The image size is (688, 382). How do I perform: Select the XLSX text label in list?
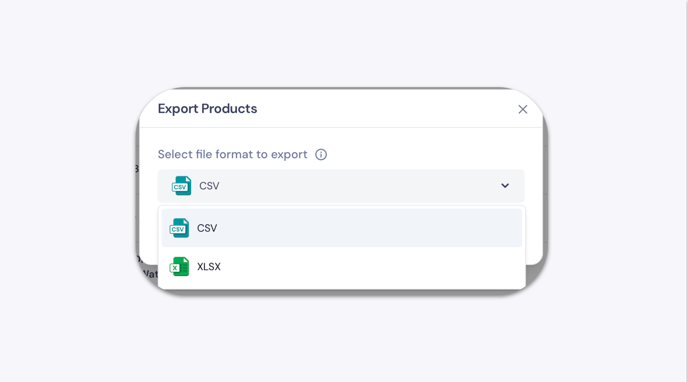[x=209, y=267]
